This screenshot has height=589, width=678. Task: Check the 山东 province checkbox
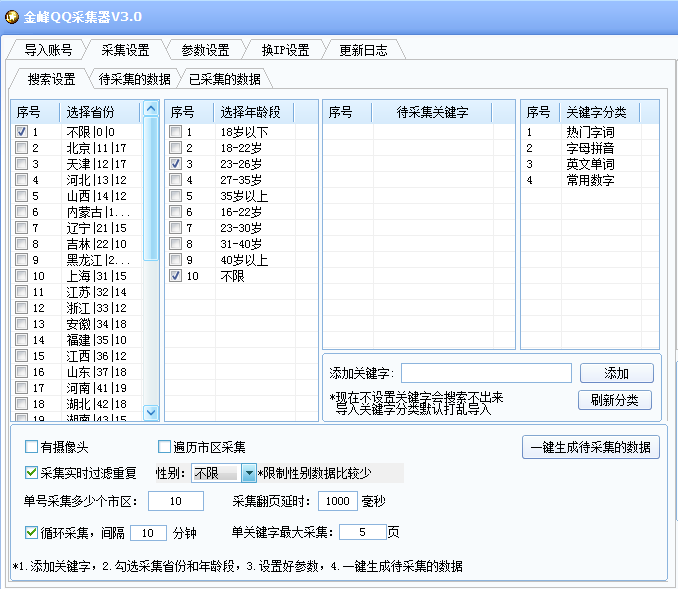click(21, 371)
